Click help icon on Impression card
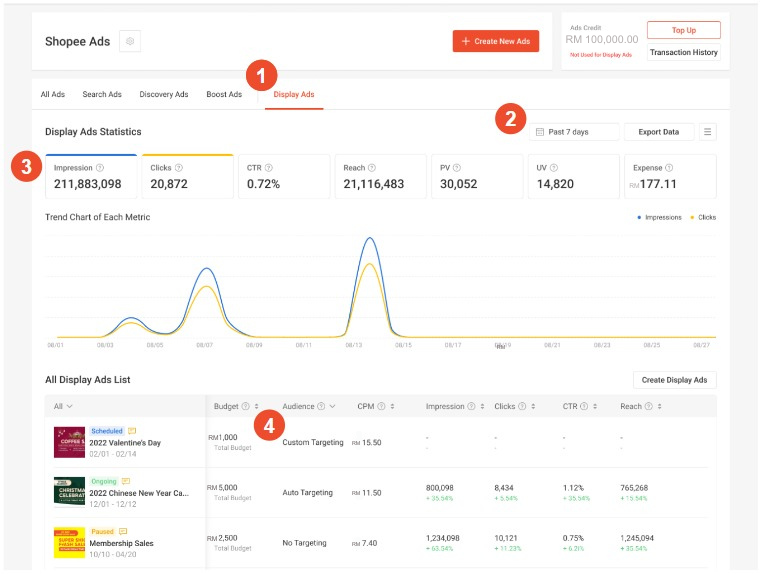 coord(100,168)
